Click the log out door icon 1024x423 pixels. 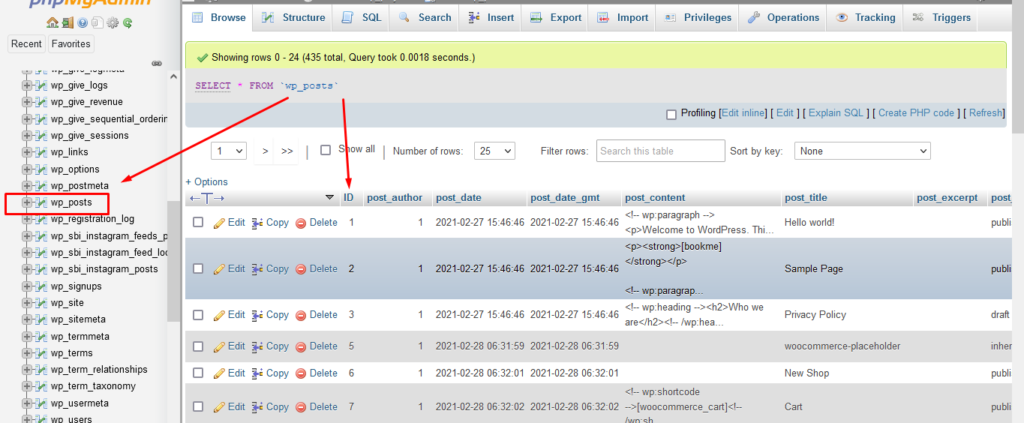click(x=68, y=23)
